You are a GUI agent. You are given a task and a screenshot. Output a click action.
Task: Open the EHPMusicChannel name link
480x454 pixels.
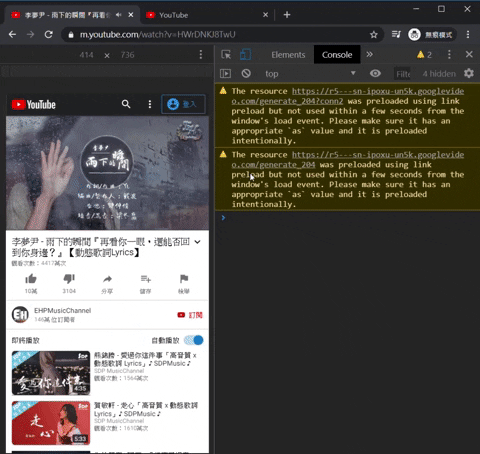click(x=63, y=311)
